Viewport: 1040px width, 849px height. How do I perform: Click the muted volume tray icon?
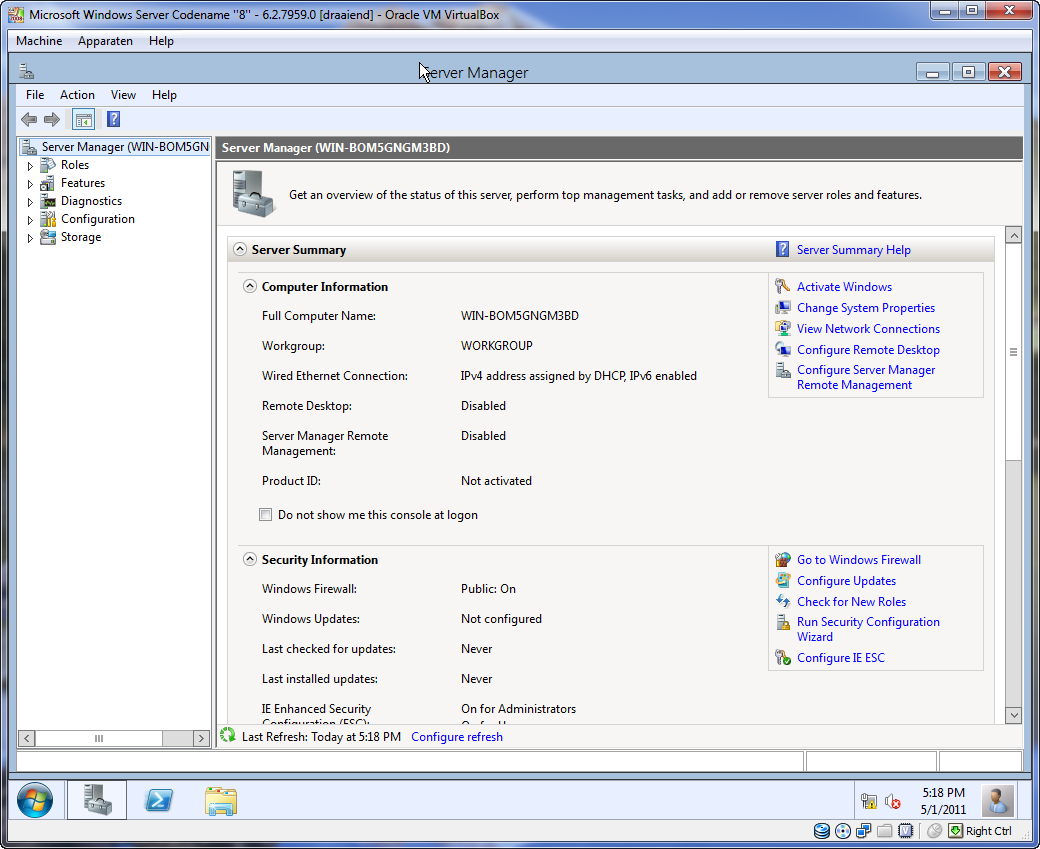[x=893, y=801]
